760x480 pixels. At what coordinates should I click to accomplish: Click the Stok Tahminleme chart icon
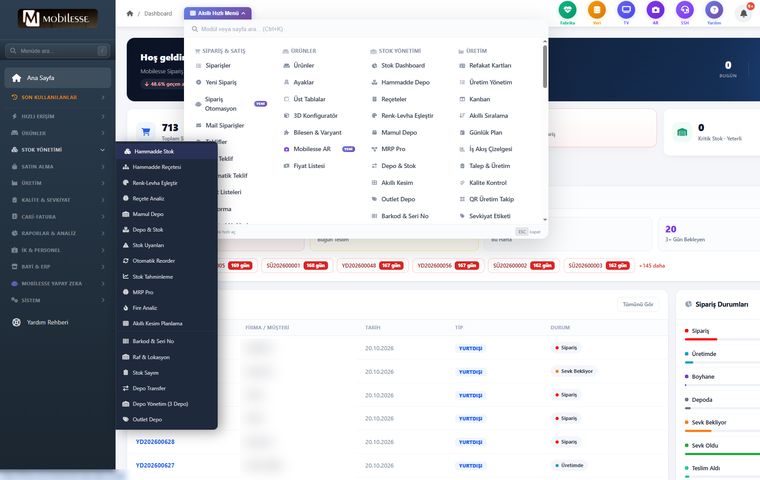126,277
